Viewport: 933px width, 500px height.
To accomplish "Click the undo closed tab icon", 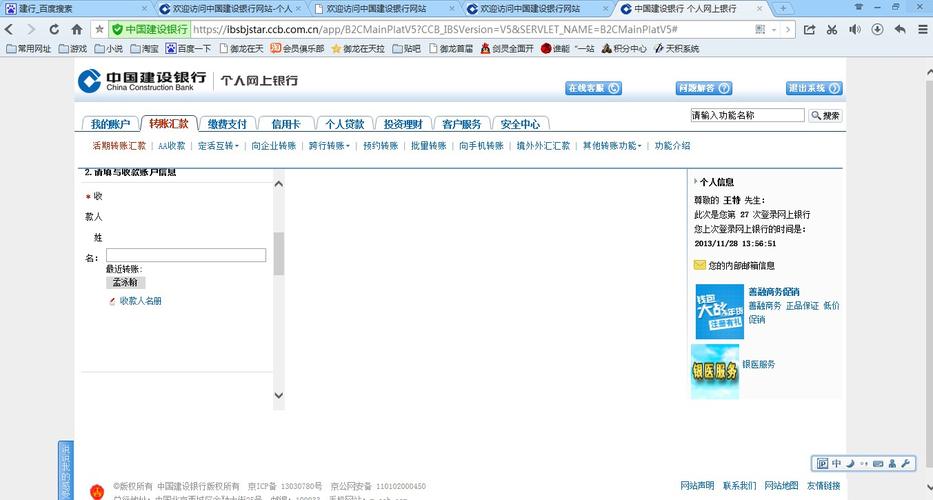I will pos(900,29).
